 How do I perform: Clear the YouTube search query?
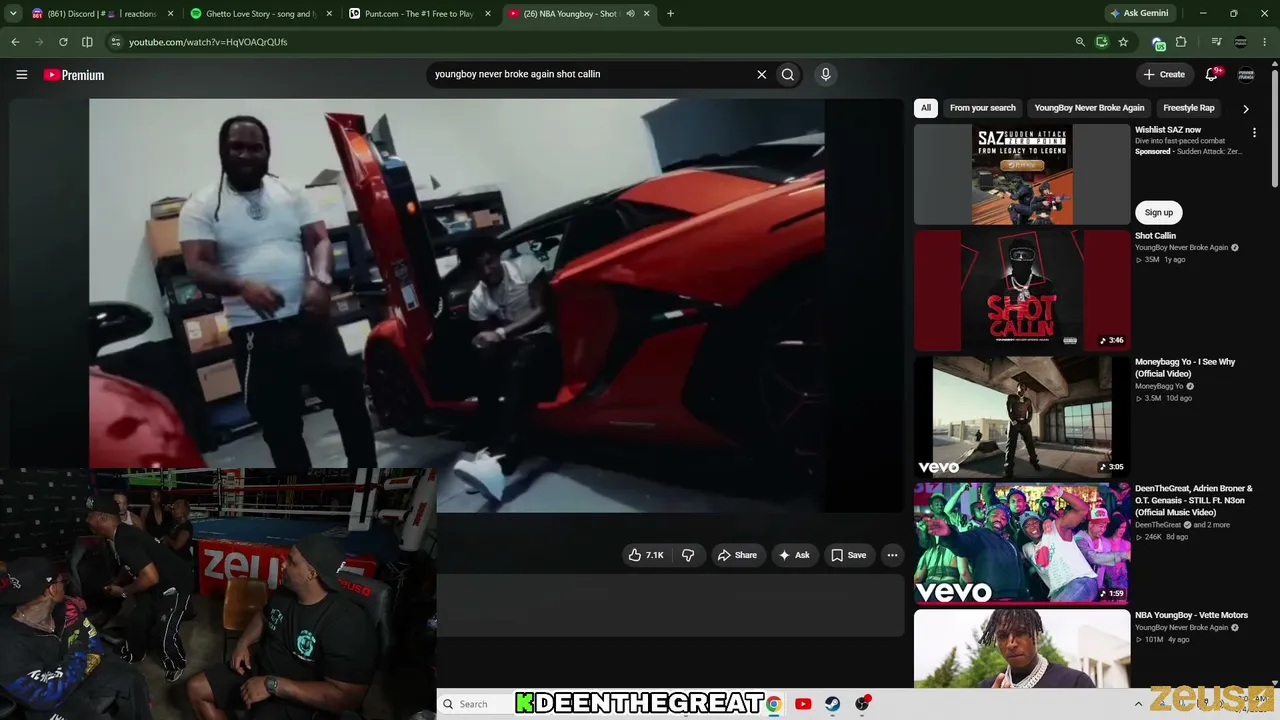point(761,74)
